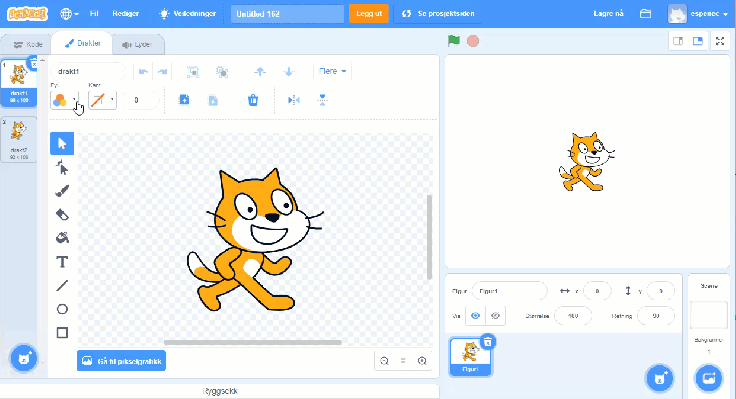Click the choose a sprite button

pyautogui.click(x=659, y=377)
